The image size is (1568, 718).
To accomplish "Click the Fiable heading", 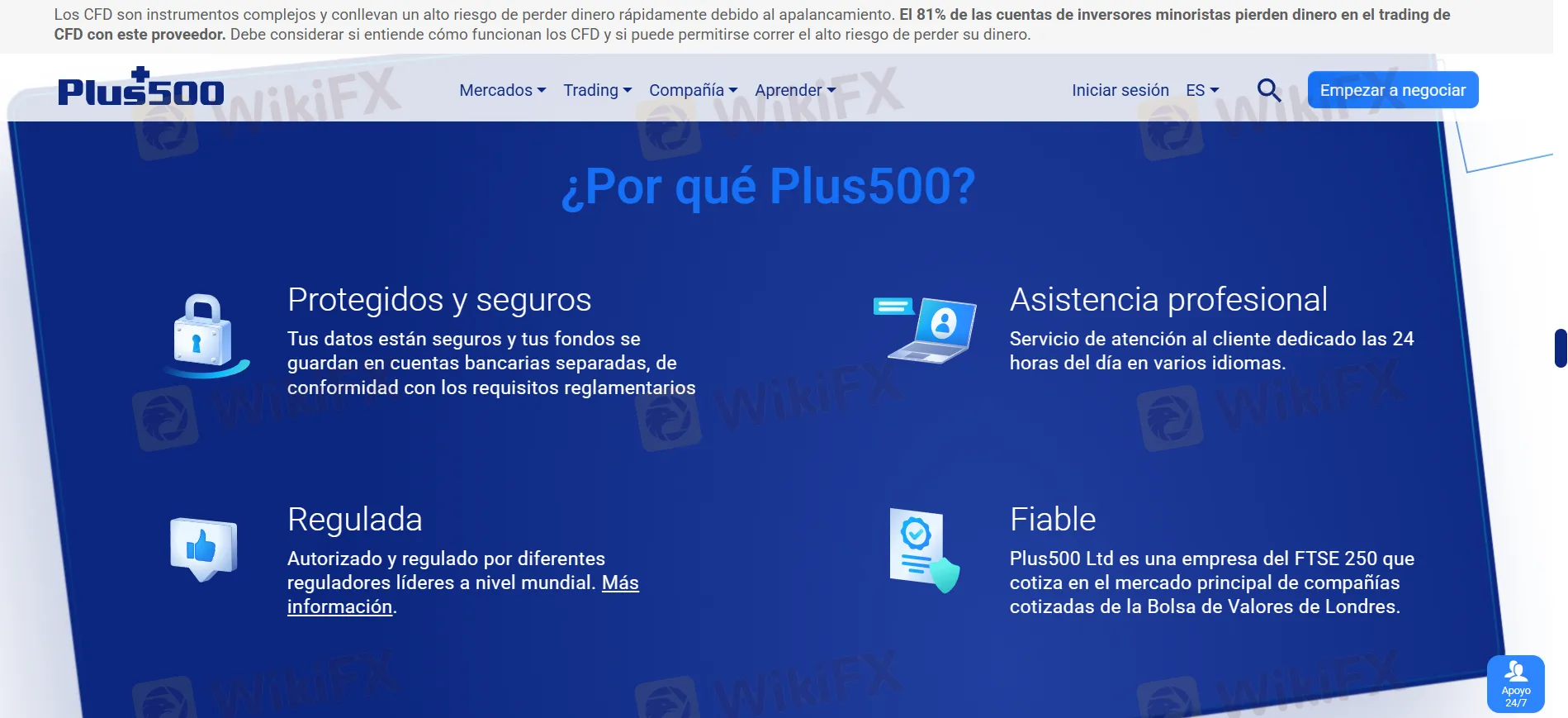I will (1053, 519).
